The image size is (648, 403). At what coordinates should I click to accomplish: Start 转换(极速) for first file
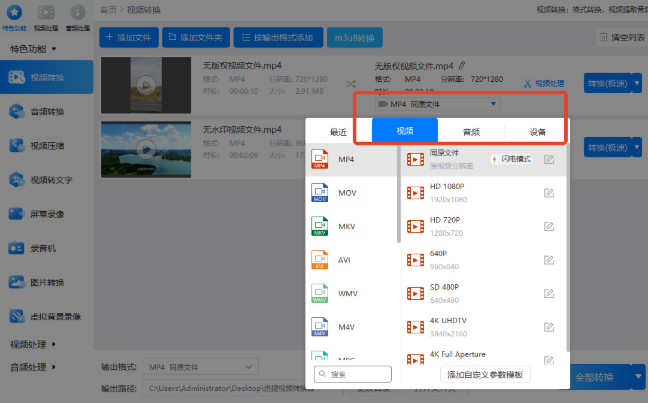(x=608, y=83)
